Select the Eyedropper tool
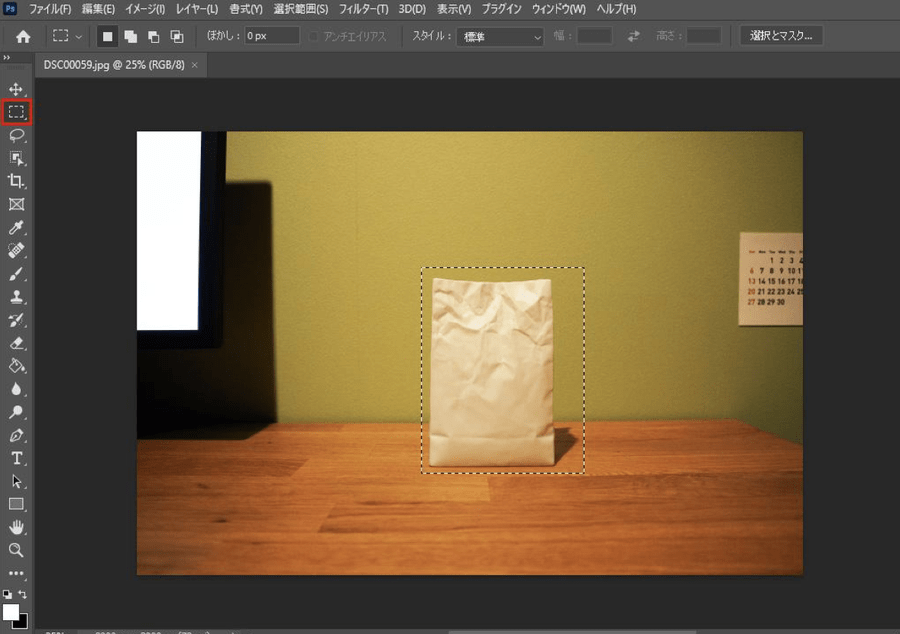The image size is (900, 634). coord(16,228)
